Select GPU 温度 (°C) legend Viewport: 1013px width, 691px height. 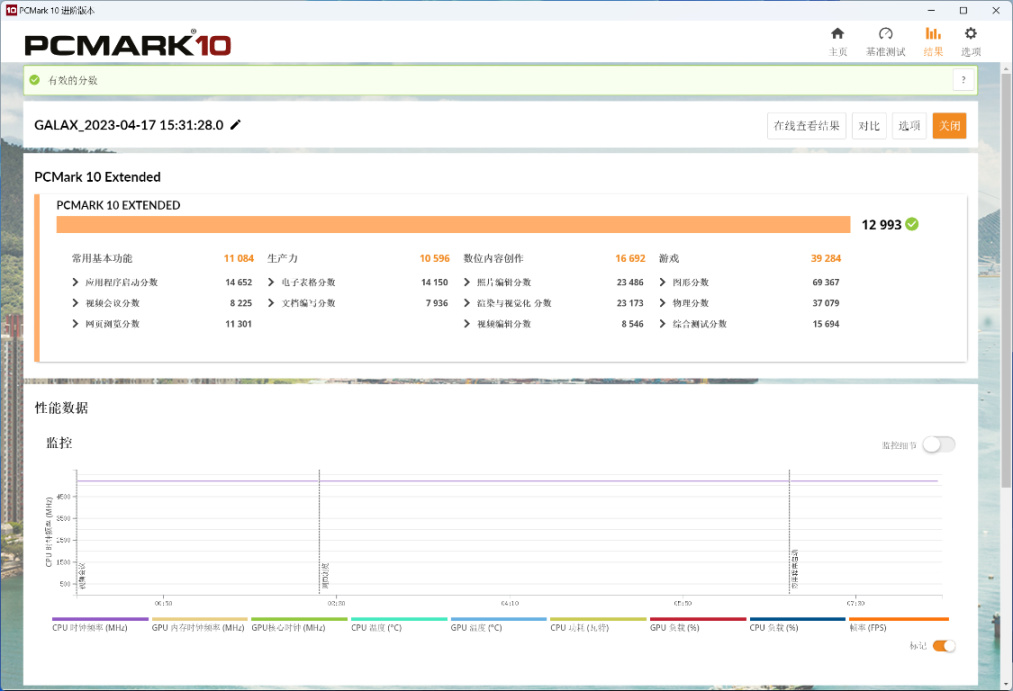click(x=498, y=624)
